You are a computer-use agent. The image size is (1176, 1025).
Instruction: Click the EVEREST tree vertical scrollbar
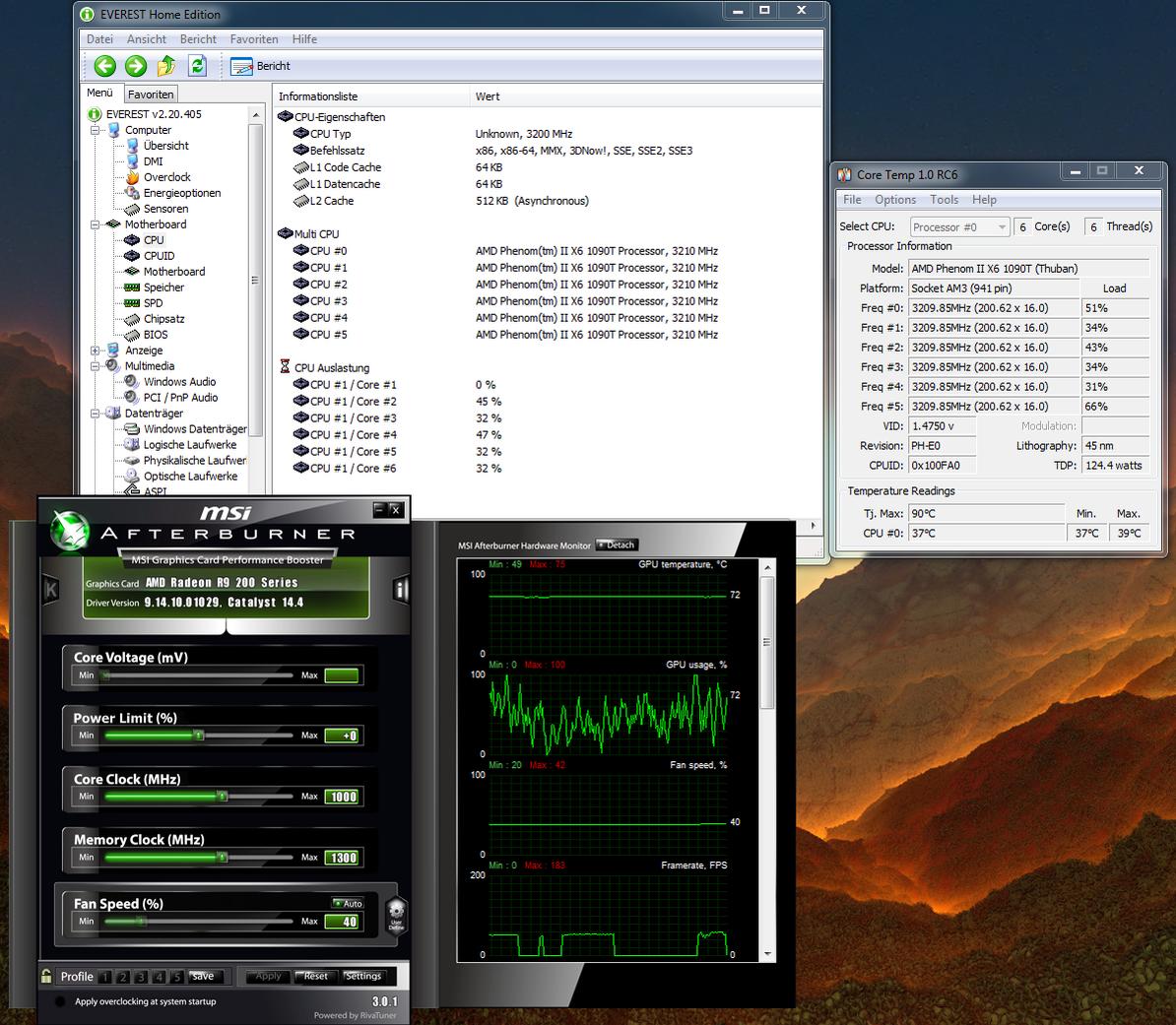[256, 281]
